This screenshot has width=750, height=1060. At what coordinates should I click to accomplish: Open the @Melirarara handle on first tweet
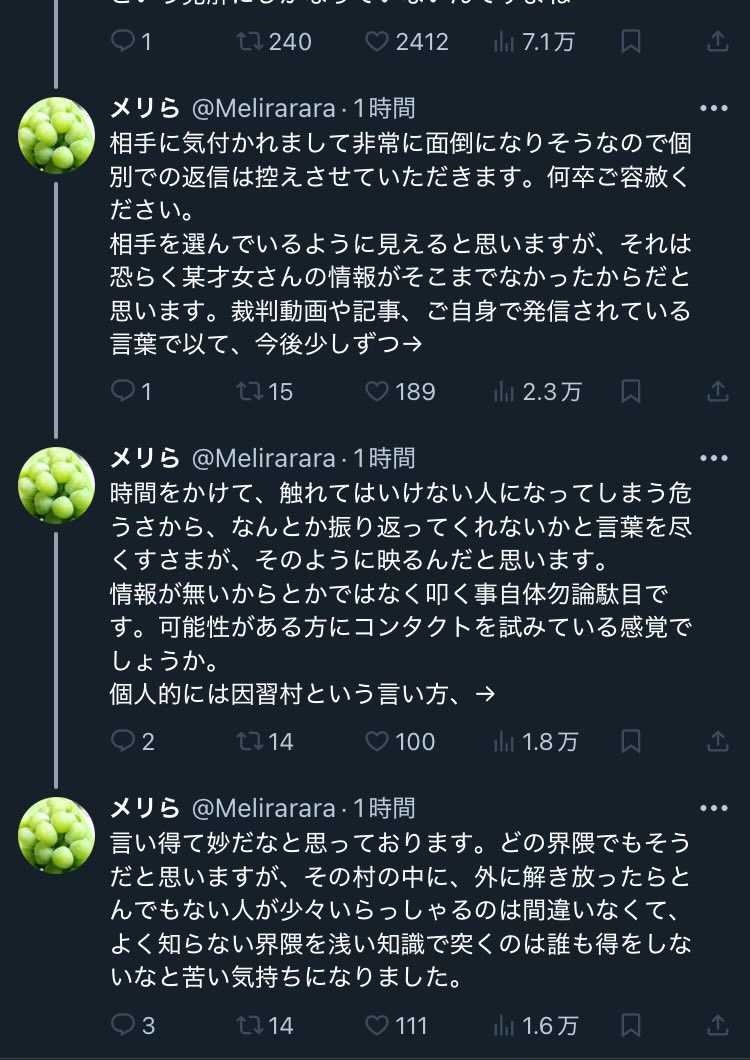tap(263, 108)
